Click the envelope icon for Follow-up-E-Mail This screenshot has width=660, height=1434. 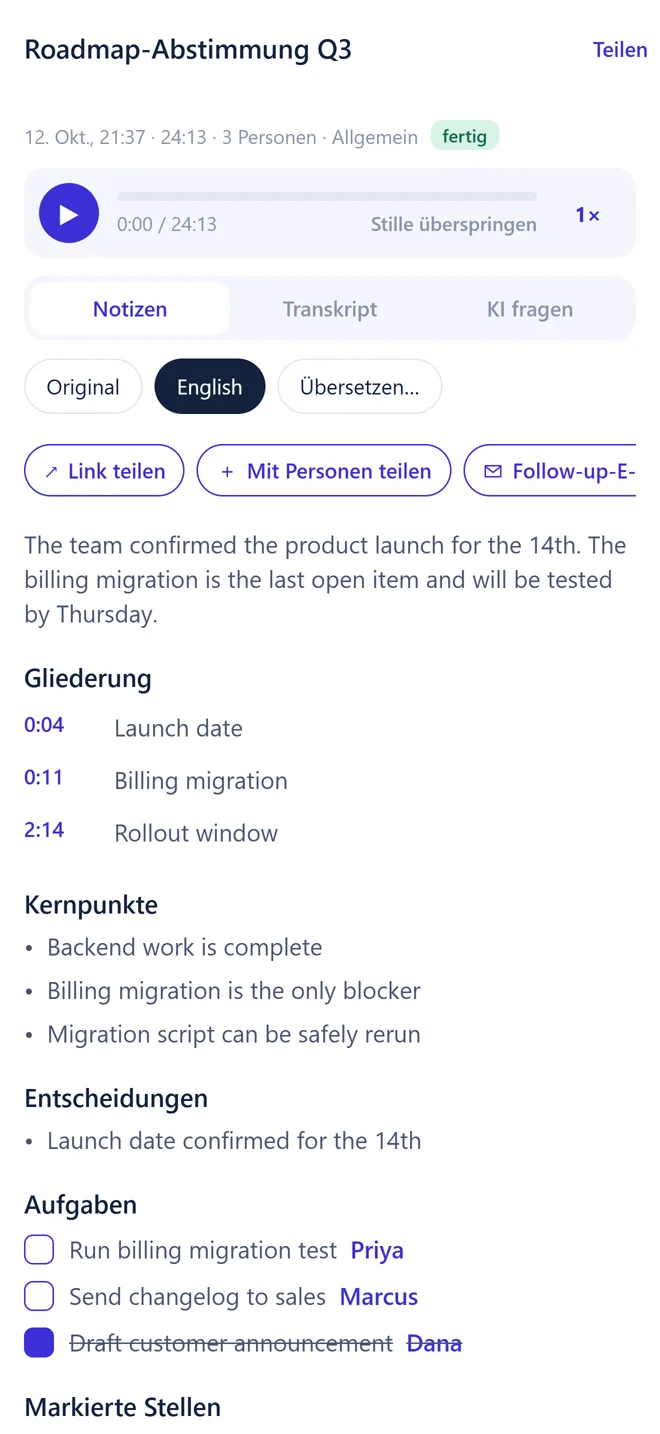(493, 471)
